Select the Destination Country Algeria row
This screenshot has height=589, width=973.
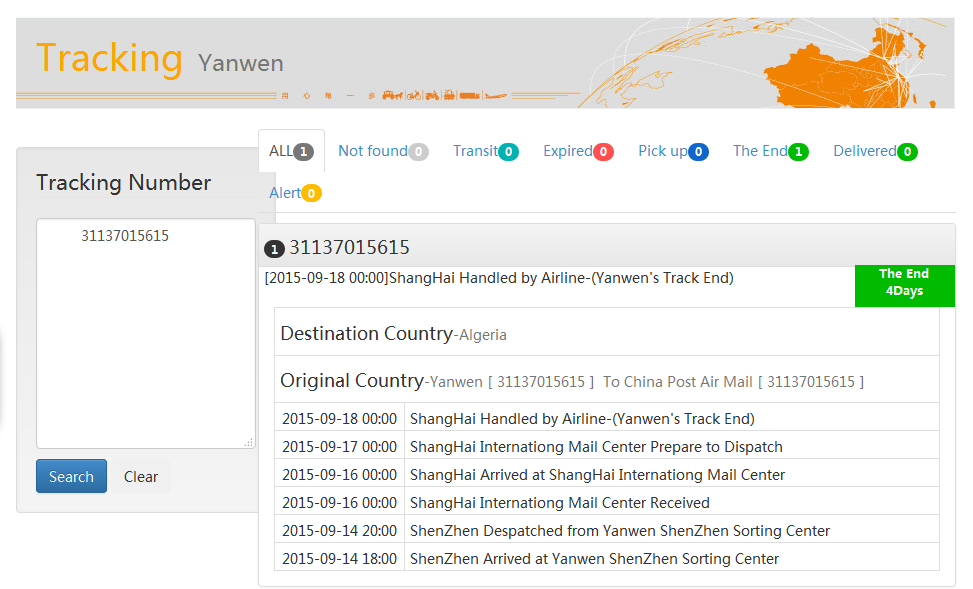coord(607,333)
